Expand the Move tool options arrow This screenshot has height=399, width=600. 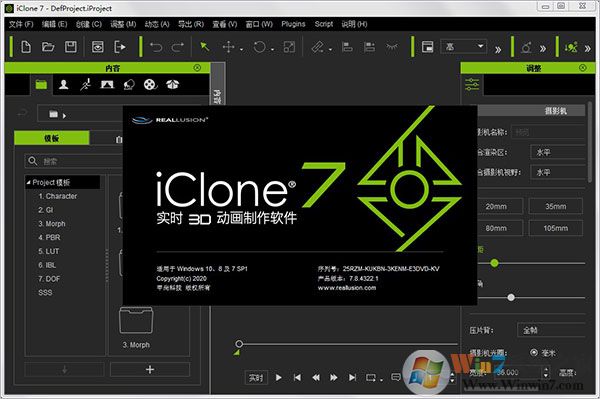pos(241,49)
